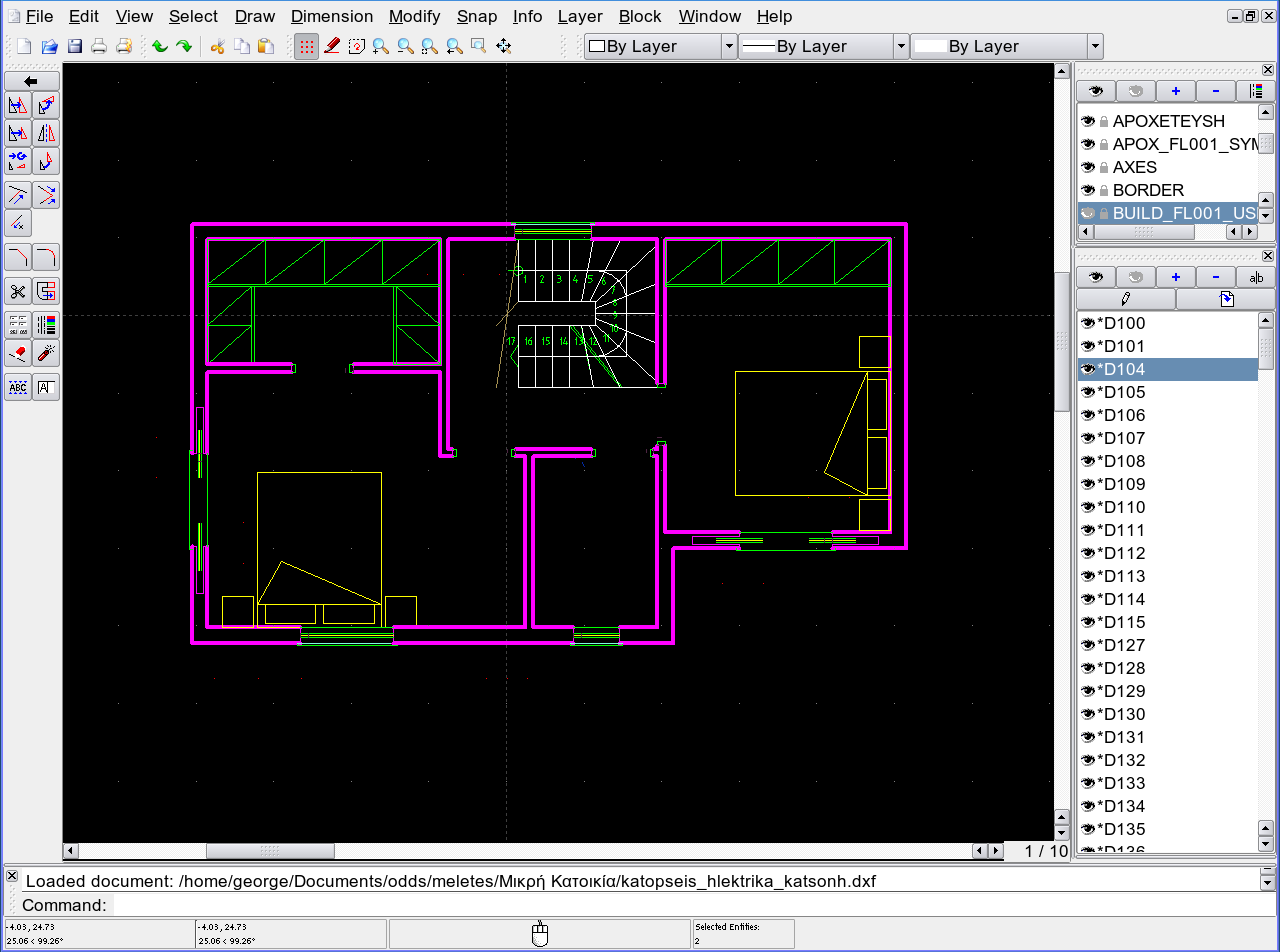The height and width of the screenshot is (952, 1280).
Task: Open the Dimension menu
Action: click(x=332, y=16)
